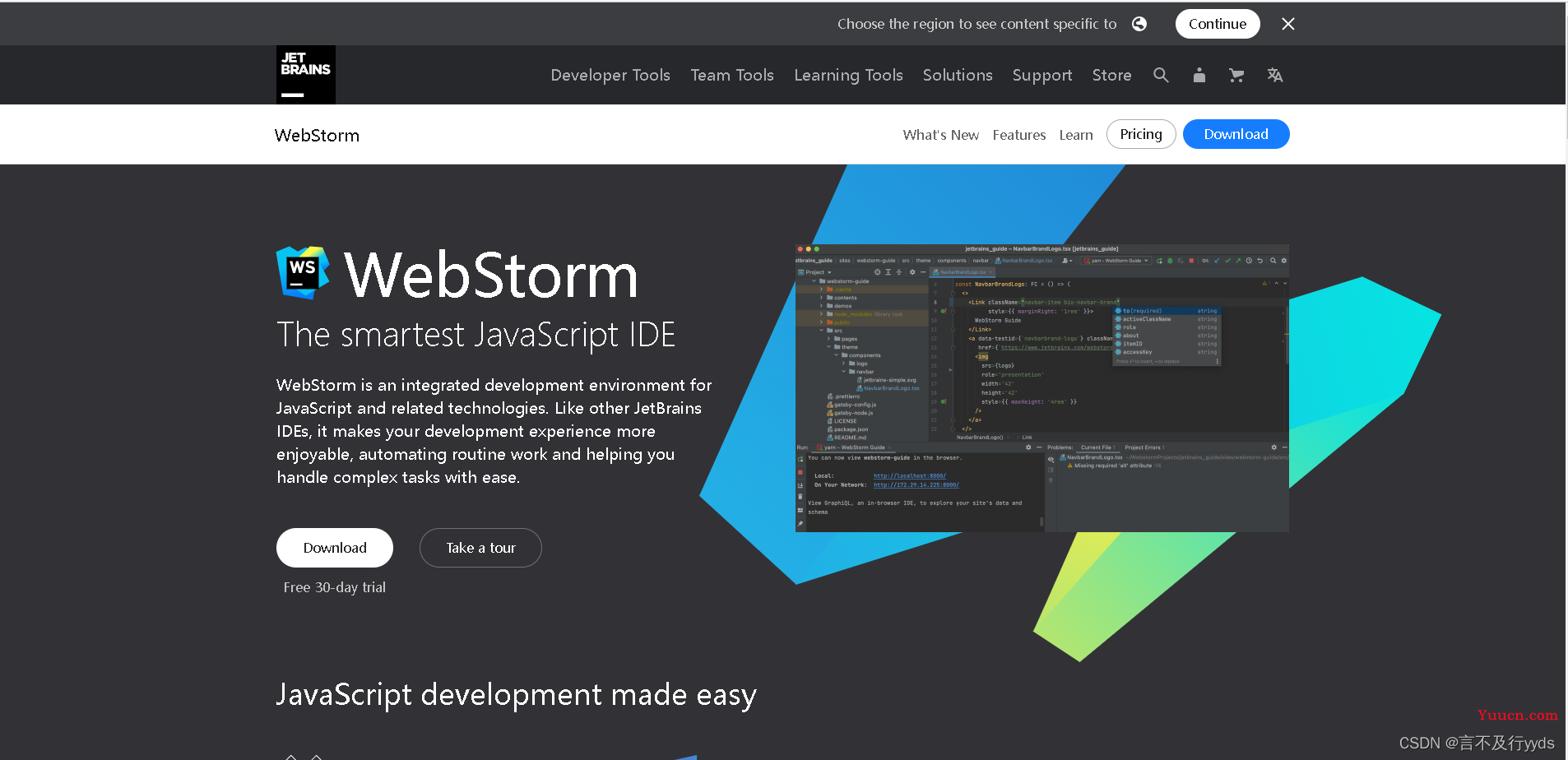This screenshot has width=1568, height=760.
Task: Open the Features page
Action: [x=1018, y=135]
